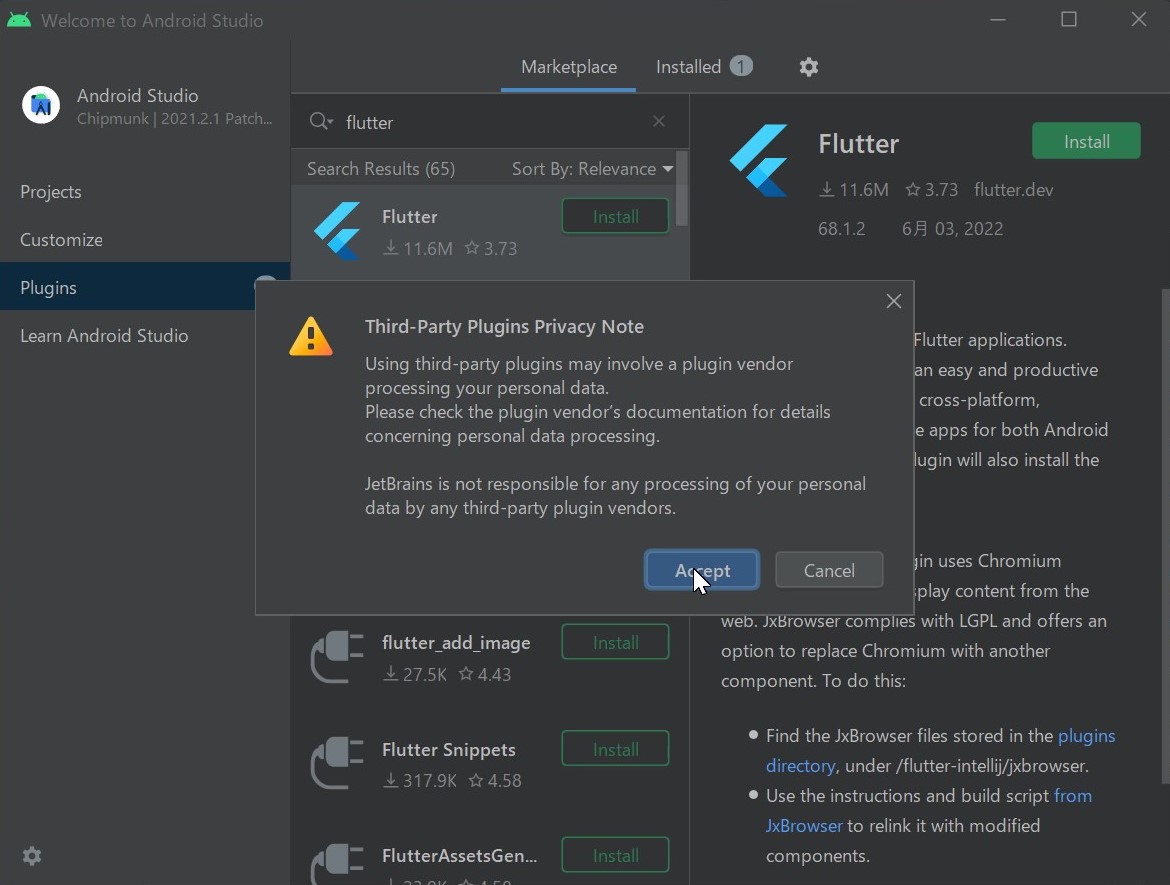Open the plugins directory link
Viewport: 1170px width, 885px height.
[x=1087, y=735]
